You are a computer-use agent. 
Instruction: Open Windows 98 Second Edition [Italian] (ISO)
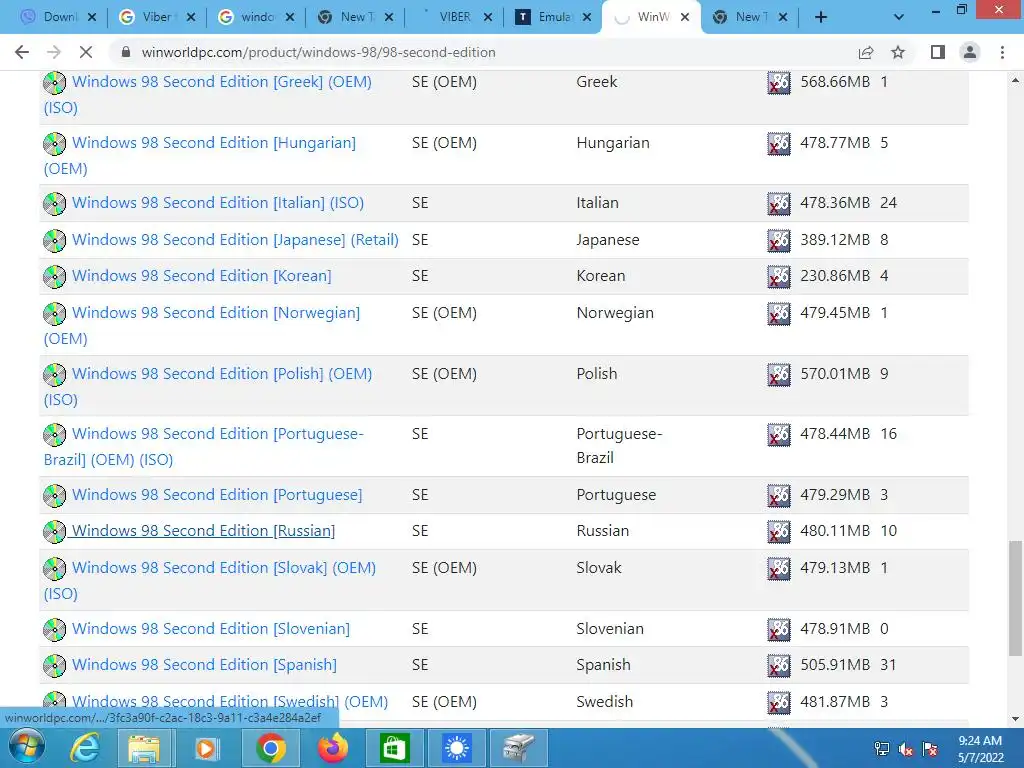click(218, 202)
